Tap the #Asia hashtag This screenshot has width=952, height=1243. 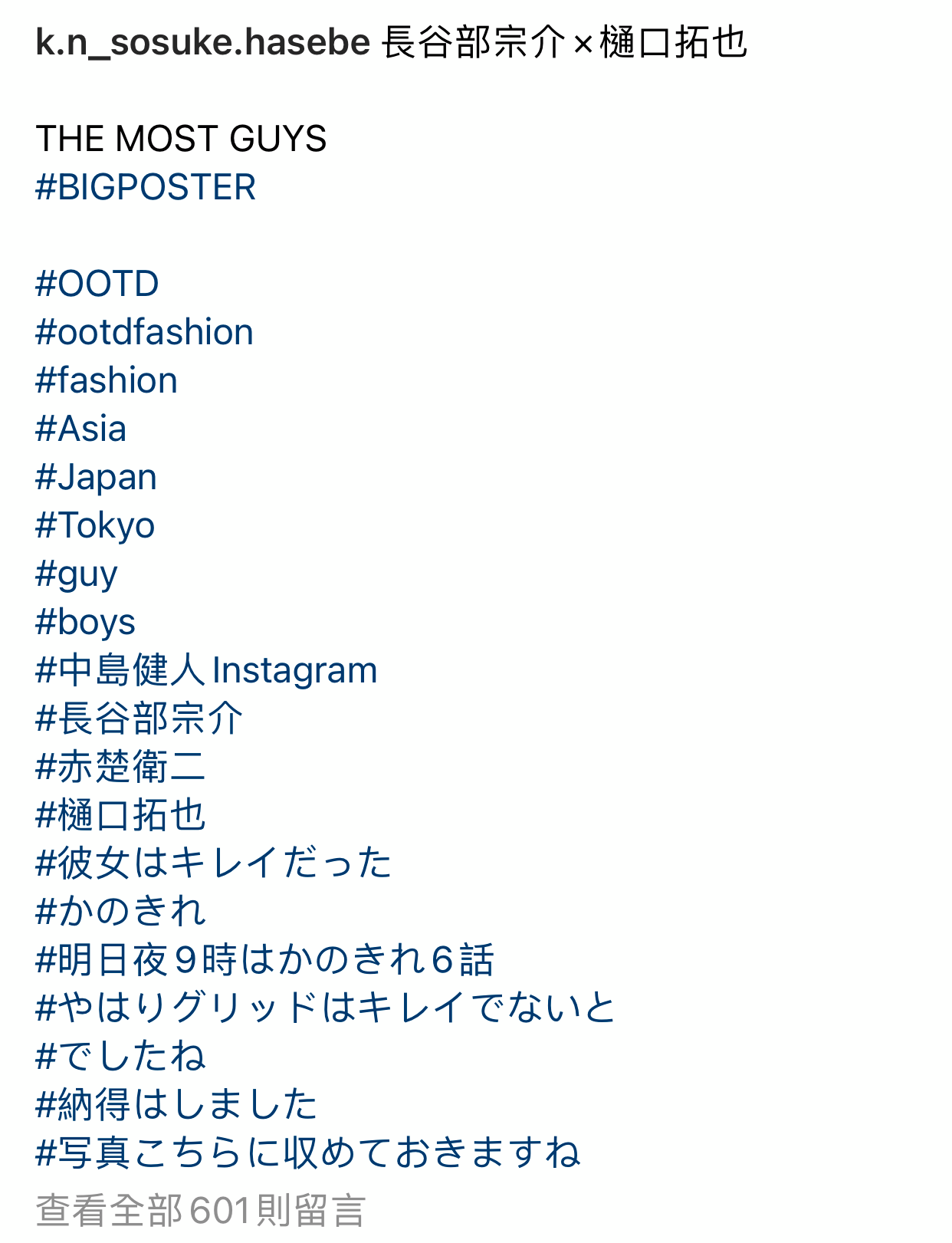point(80,429)
